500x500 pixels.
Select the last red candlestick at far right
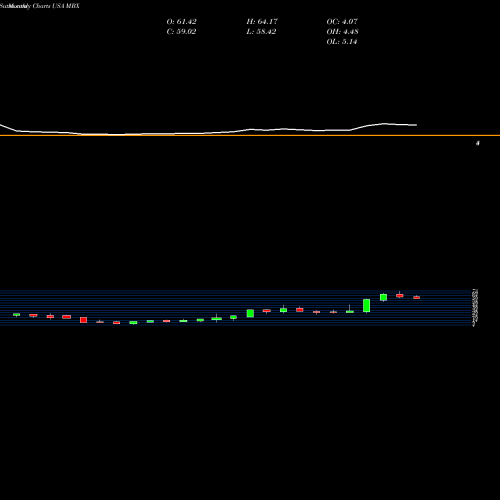[x=416, y=297]
